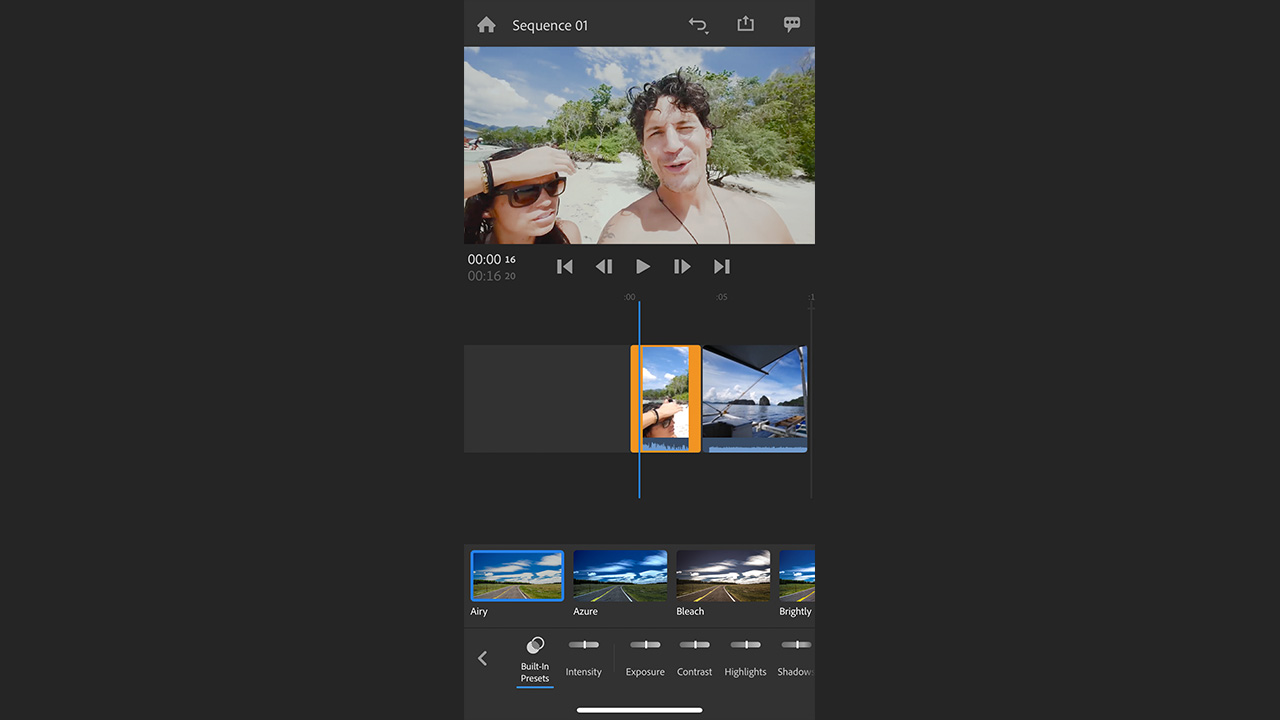Open the feedback comment icon
This screenshot has width=1280, height=720.
coord(792,23)
